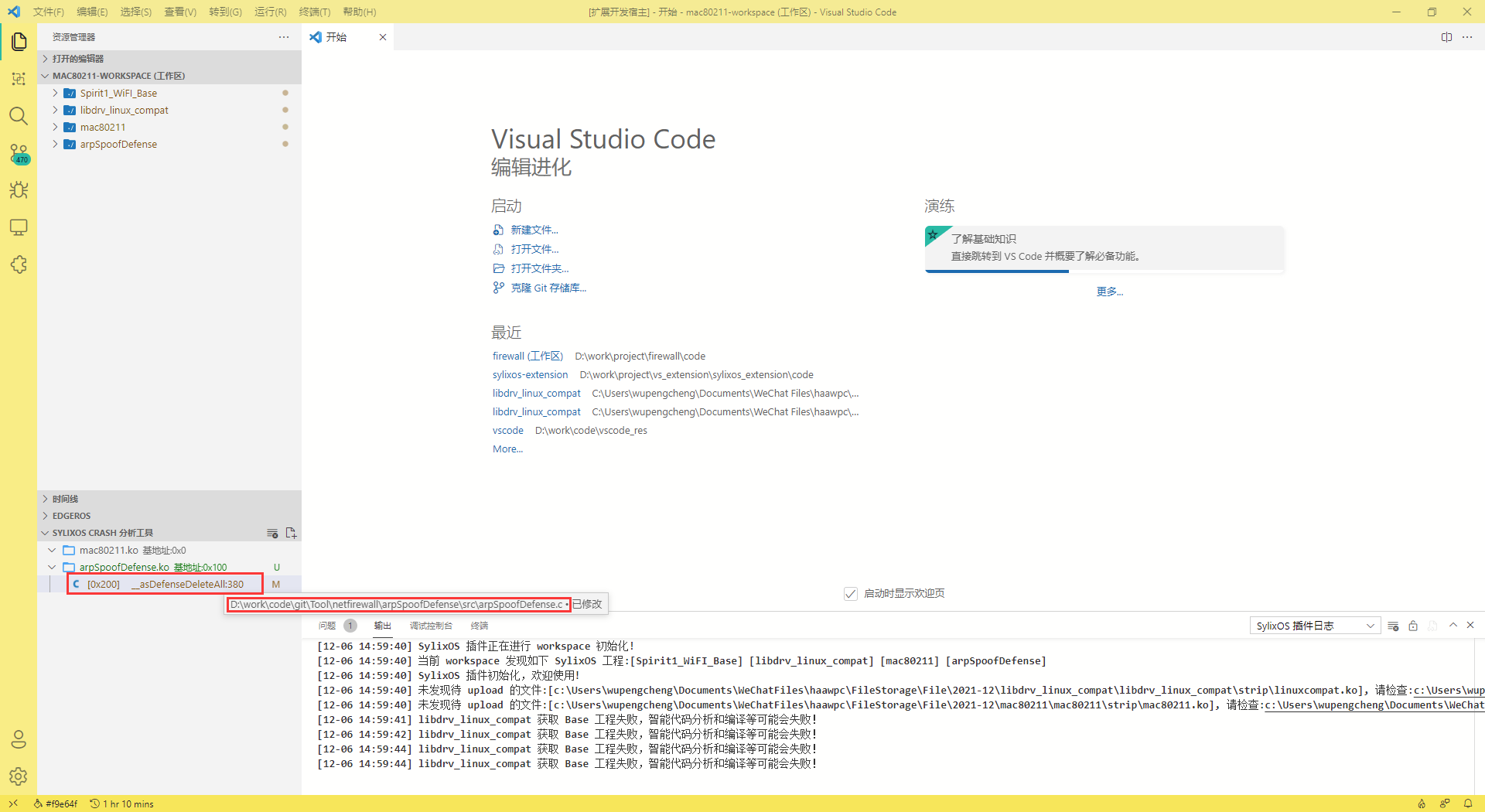The image size is (1485, 812).
Task: Open recent firewall (工作区) workspace
Action: coord(527,356)
